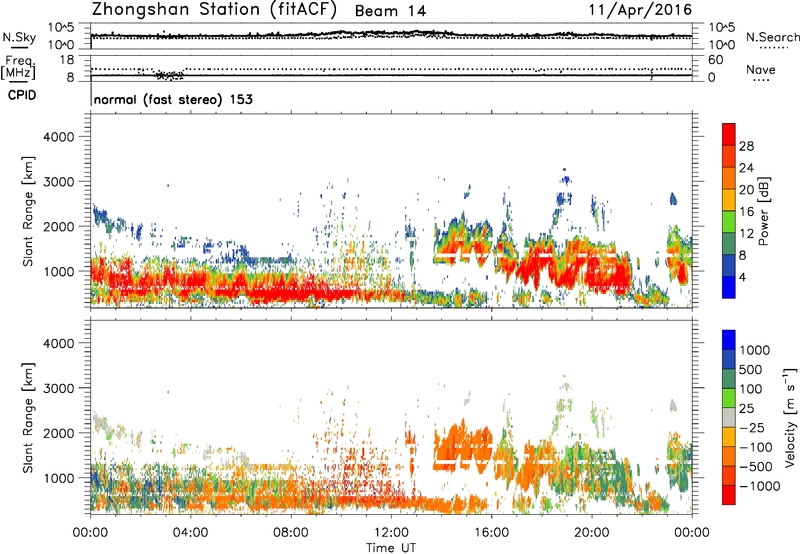Screen dimensions: 800x554
Task: Click the '4000' range label on the power panel
Action: (x=58, y=137)
